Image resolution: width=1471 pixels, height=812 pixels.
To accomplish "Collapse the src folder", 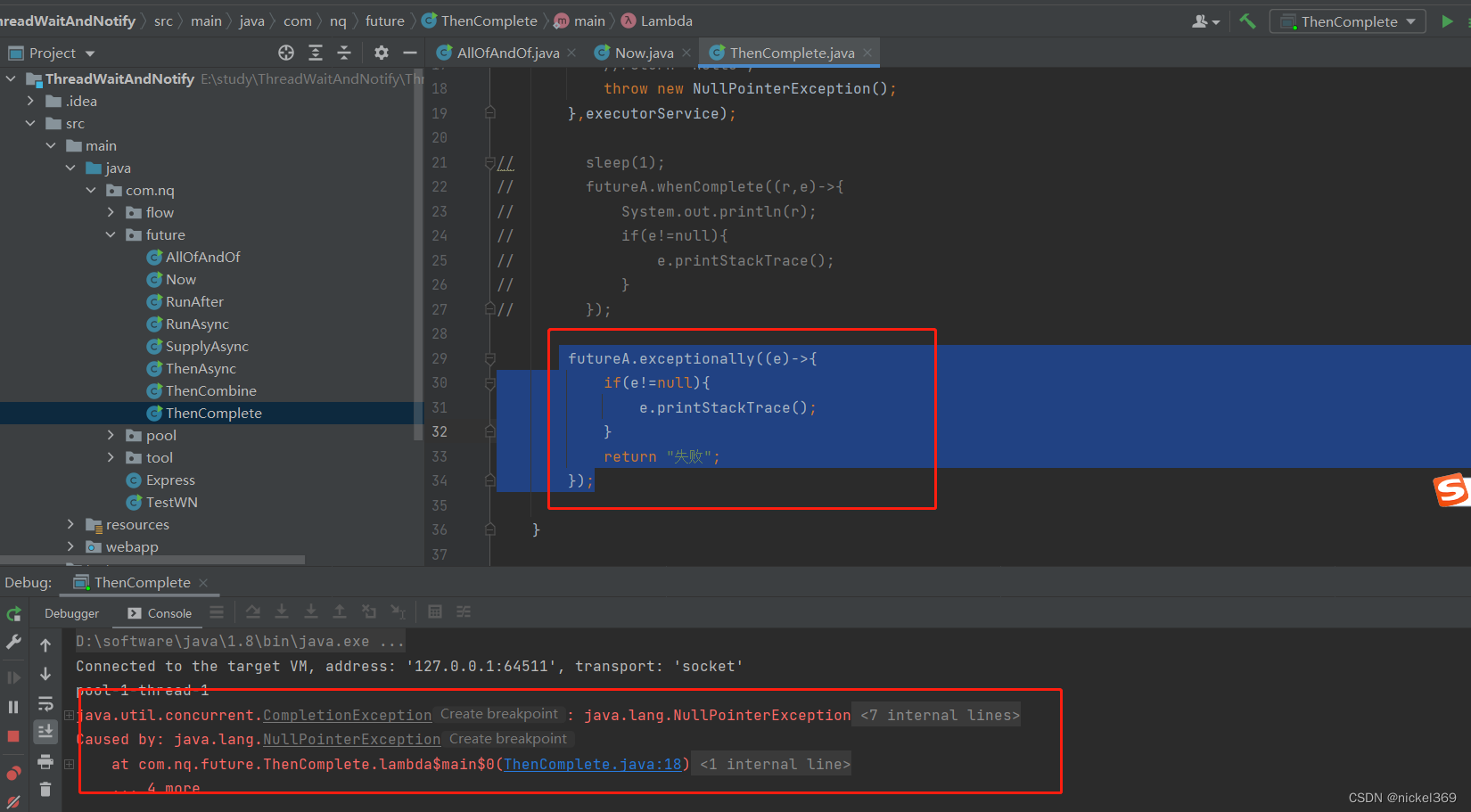I will pos(31,124).
